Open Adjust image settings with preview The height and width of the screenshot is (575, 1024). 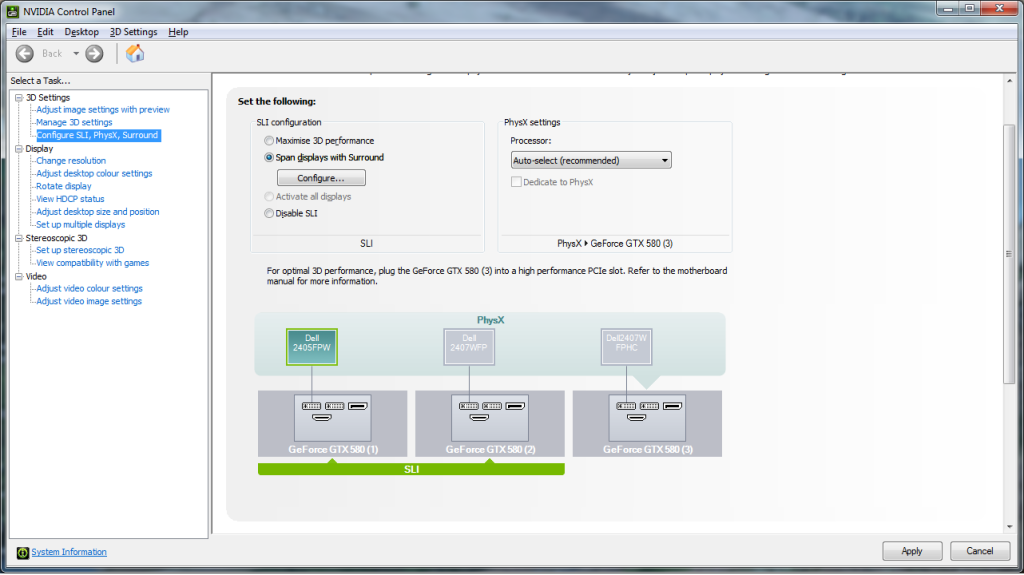tap(103, 110)
